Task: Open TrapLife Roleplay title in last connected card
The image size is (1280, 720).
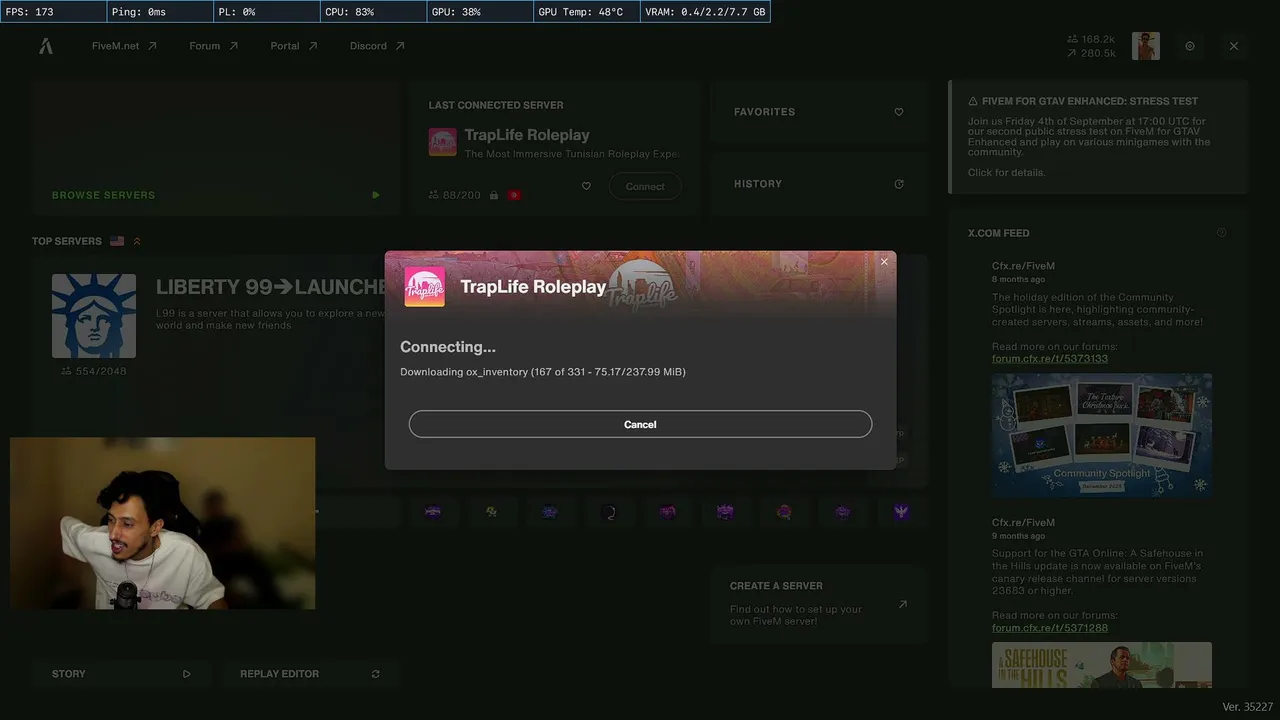Action: [527, 135]
